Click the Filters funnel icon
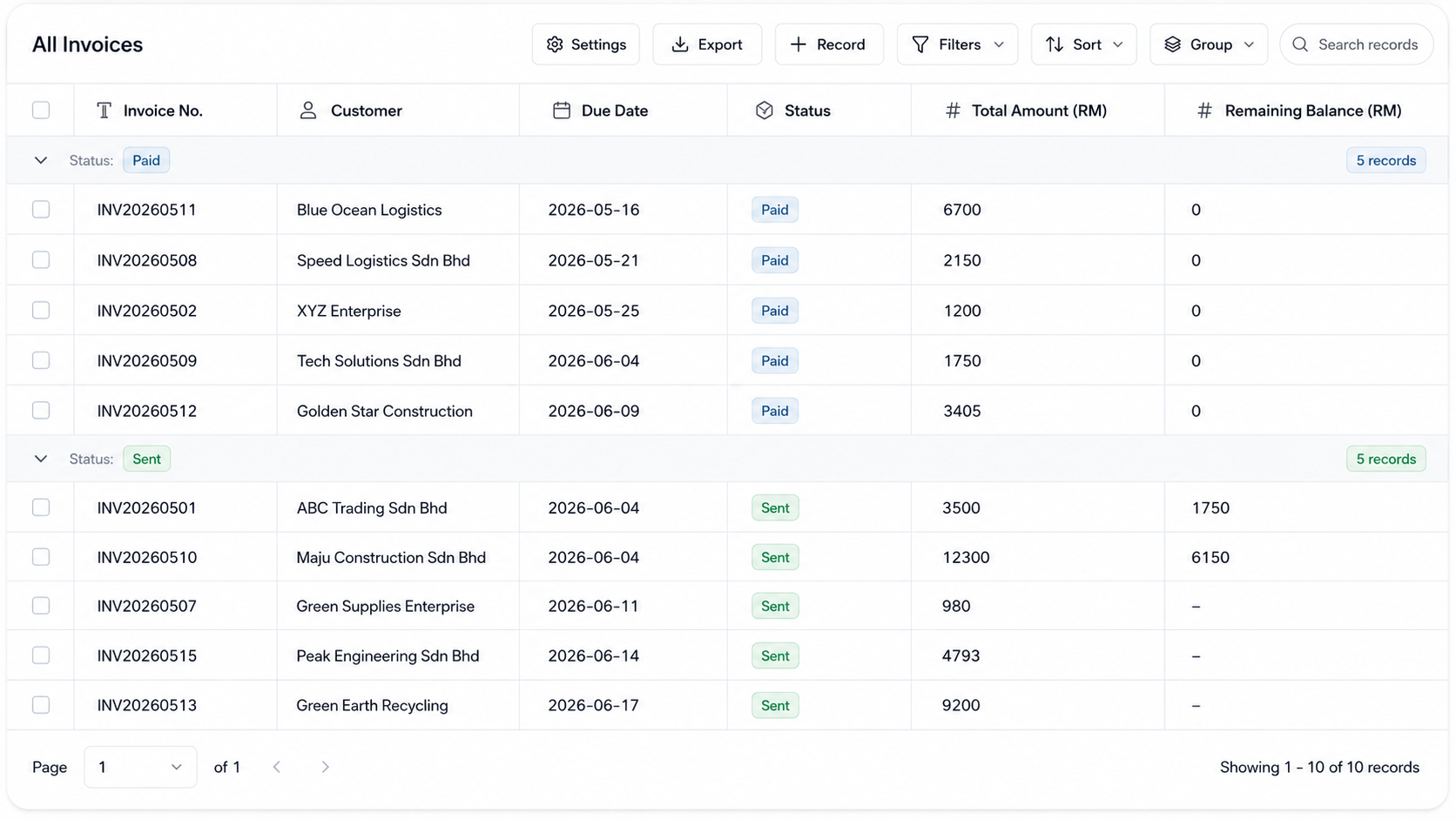This screenshot has height=819, width=1456. coord(920,44)
